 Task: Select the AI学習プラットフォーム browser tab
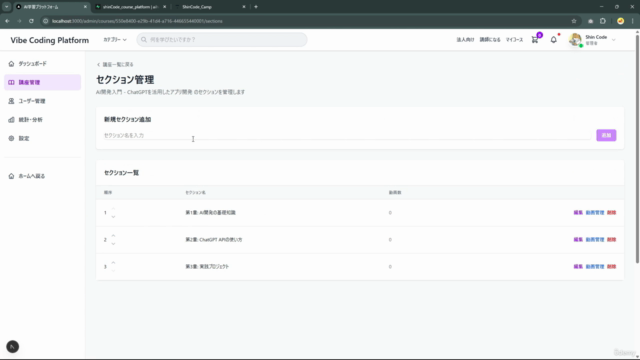pyautogui.click(x=51, y=7)
